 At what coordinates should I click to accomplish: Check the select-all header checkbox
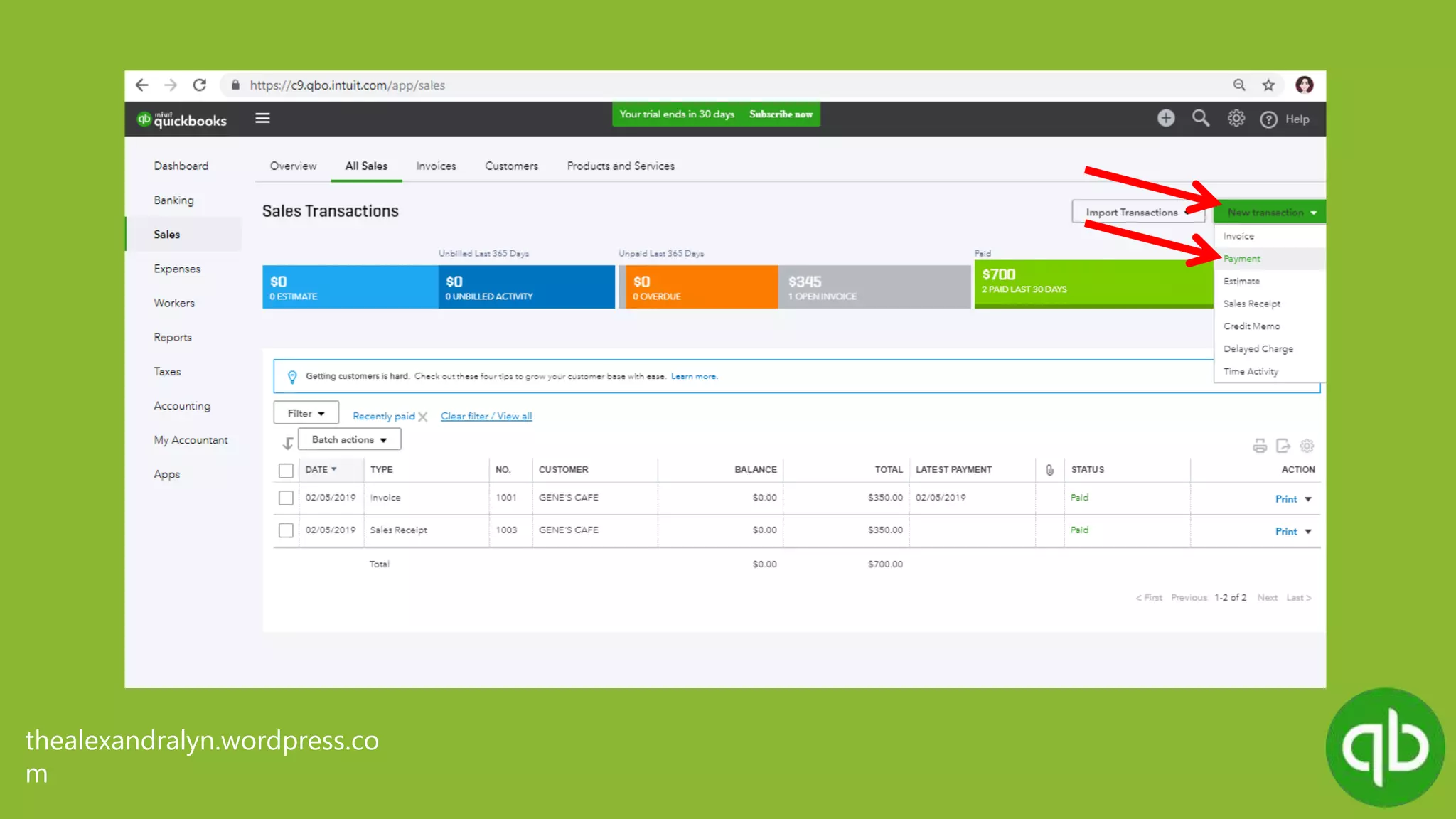pyautogui.click(x=286, y=471)
